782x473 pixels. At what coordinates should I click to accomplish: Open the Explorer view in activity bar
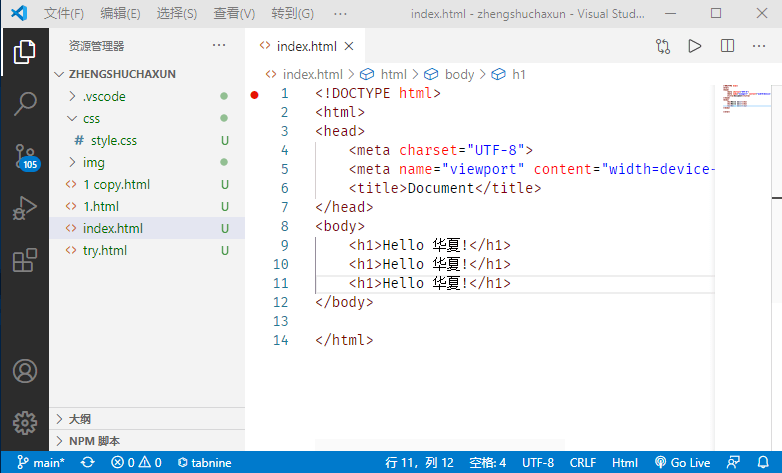(24, 51)
